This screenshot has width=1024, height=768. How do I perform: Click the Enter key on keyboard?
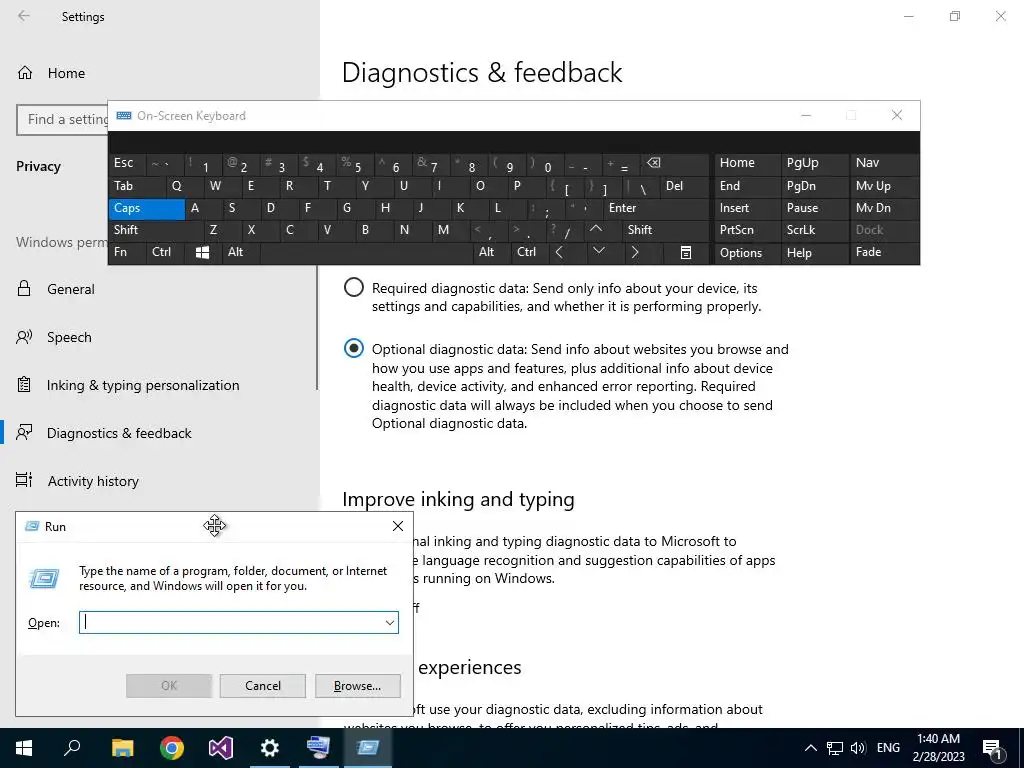656,208
